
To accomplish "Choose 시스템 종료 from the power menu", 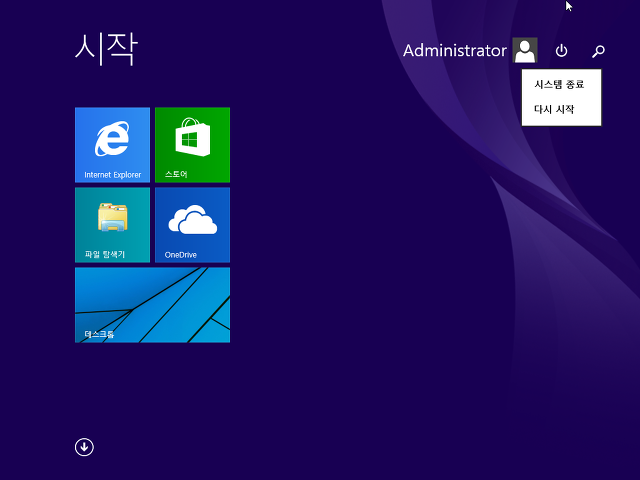I will tap(561, 84).
